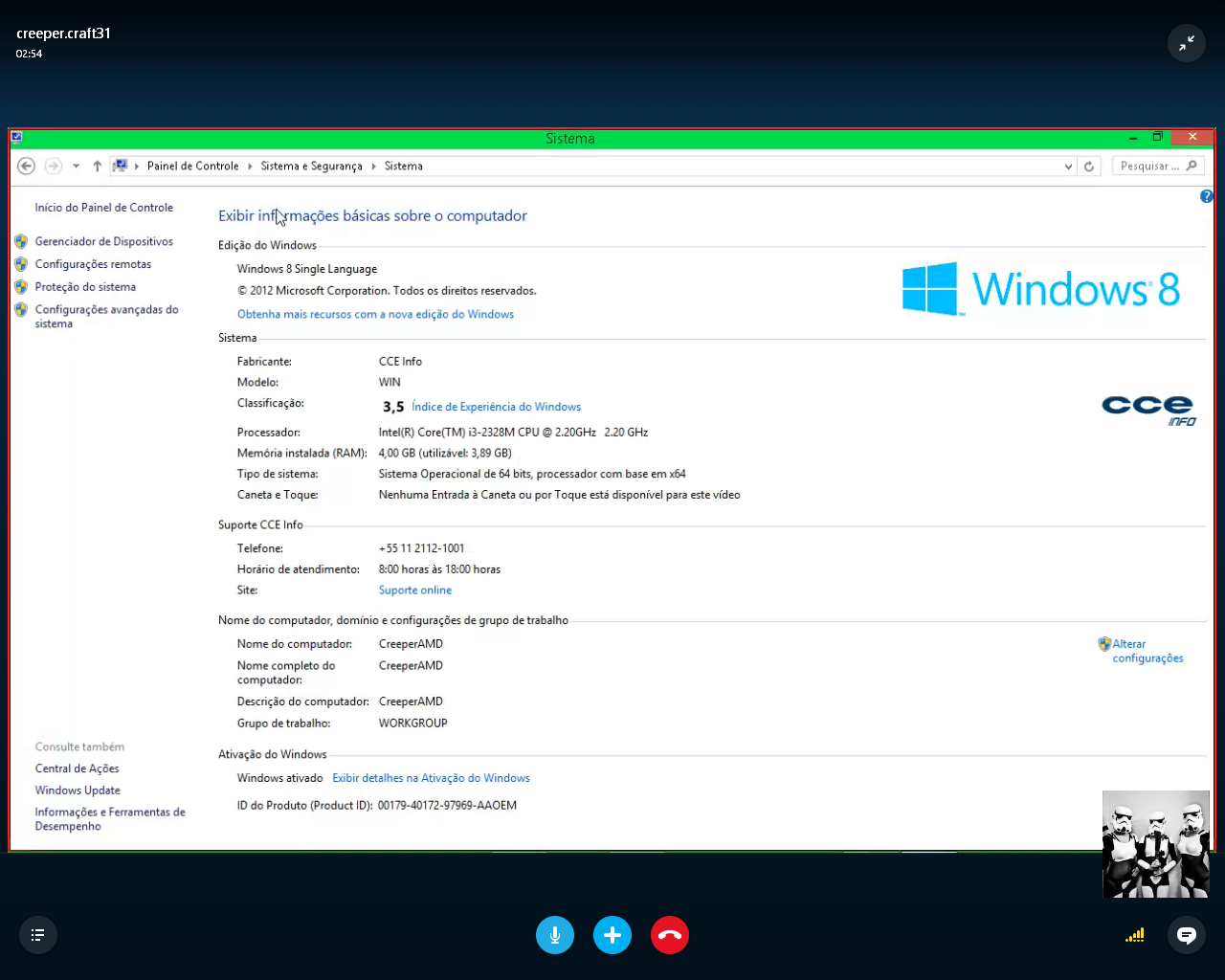This screenshot has height=980, width=1225.
Task: Click shield icon beside Configurações avançadas
Action: (21, 309)
